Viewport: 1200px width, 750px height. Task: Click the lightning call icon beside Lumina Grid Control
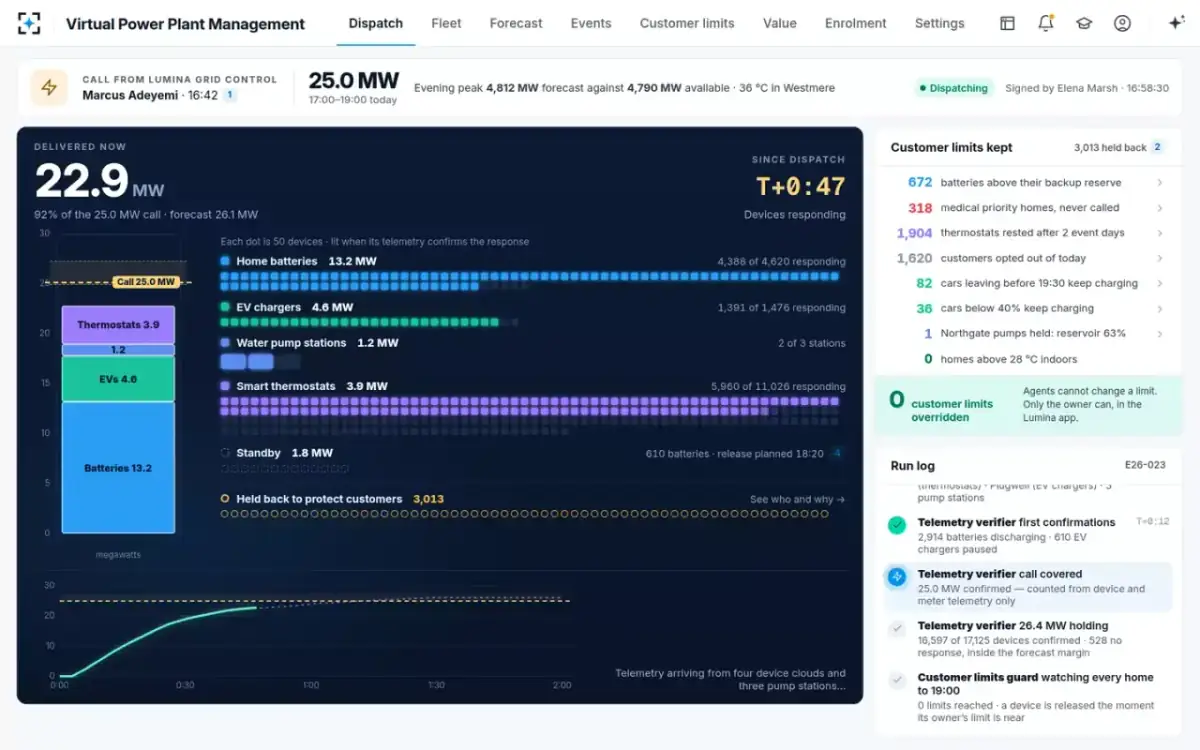49,88
